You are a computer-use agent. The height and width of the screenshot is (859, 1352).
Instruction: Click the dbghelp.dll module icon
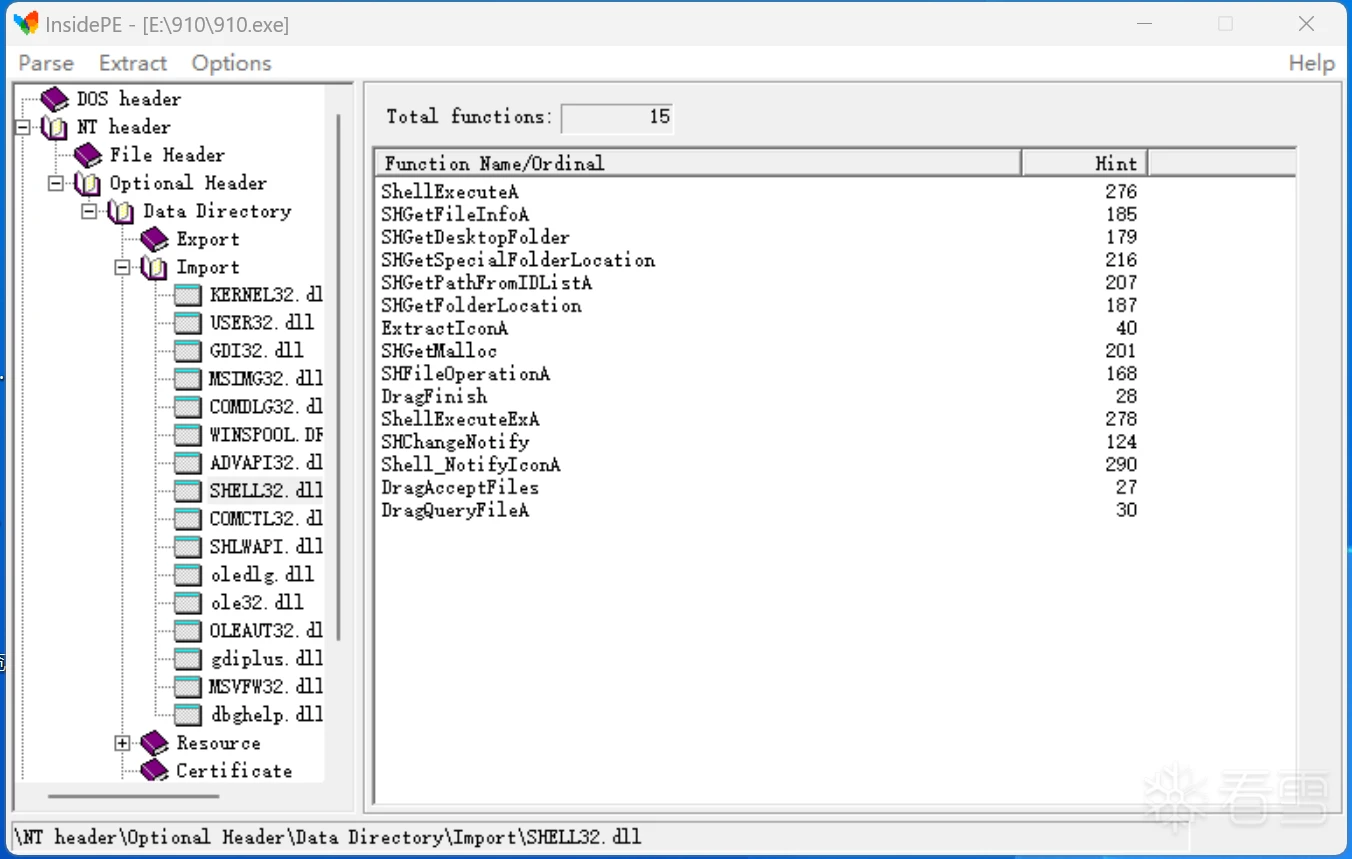point(187,715)
